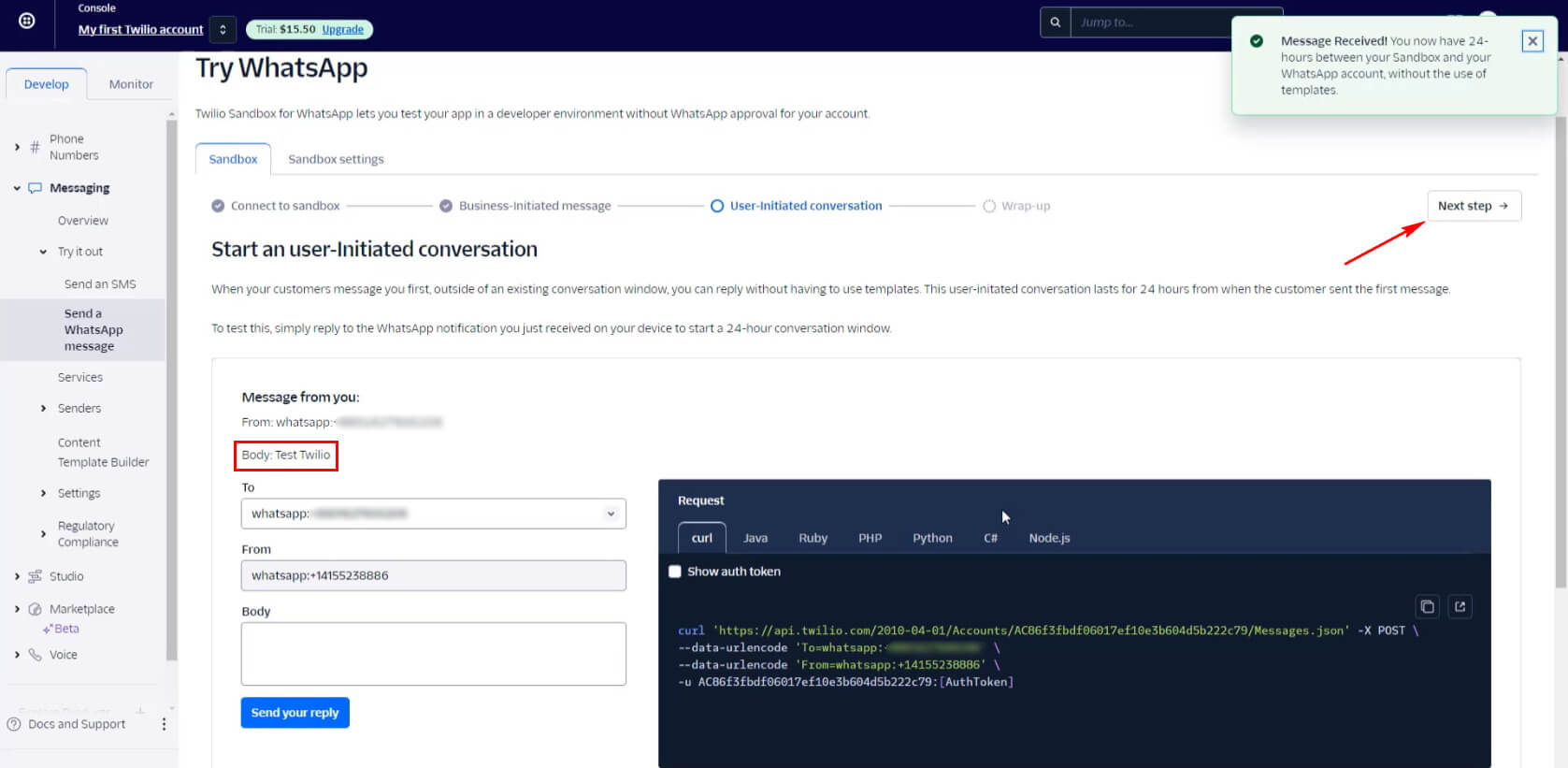Viewport: 1568px width, 768px height.
Task: Select the curl code tab
Action: 702,538
